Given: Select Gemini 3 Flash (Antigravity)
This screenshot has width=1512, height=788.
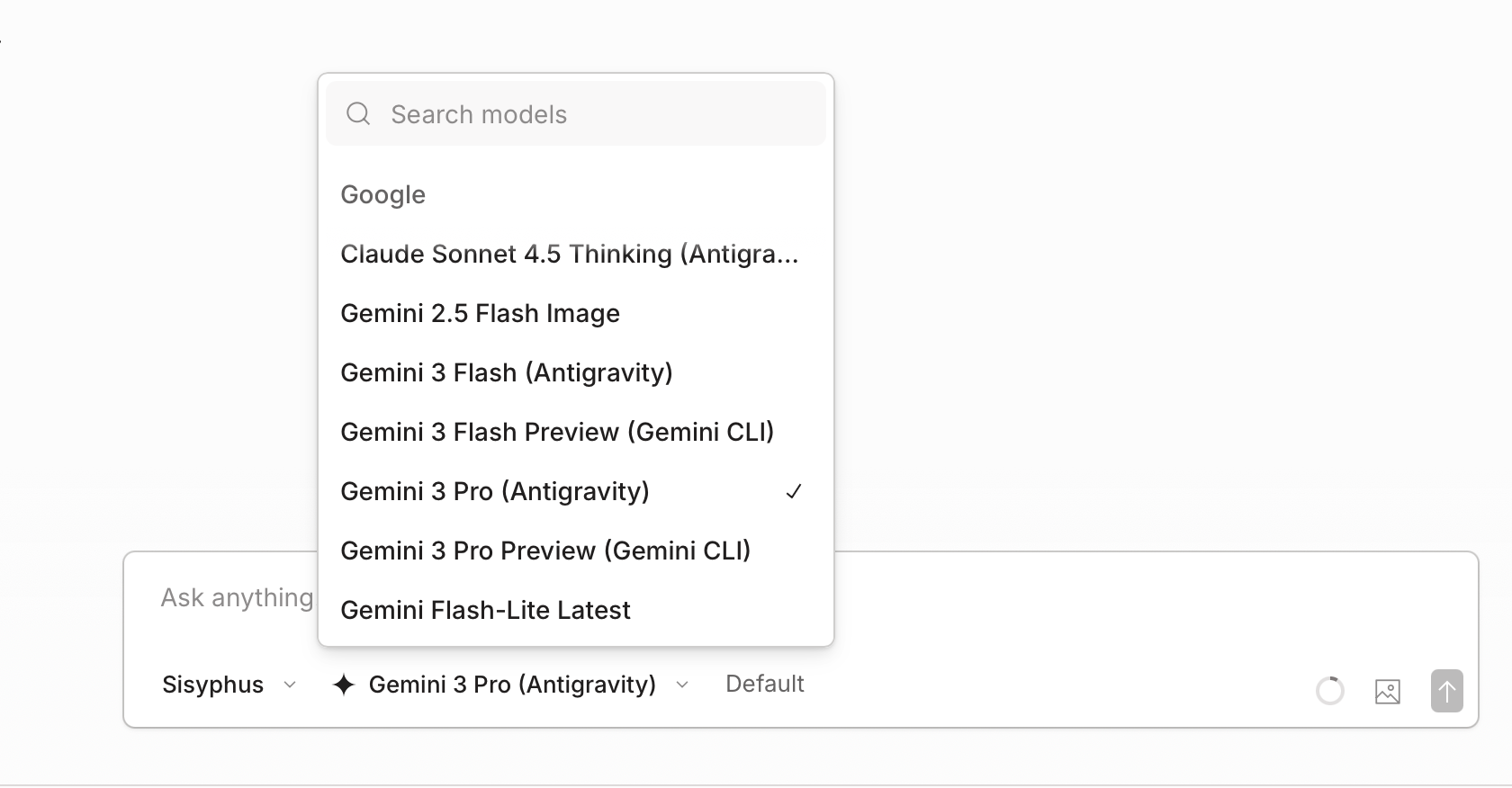Looking at the screenshot, I should click(506, 373).
